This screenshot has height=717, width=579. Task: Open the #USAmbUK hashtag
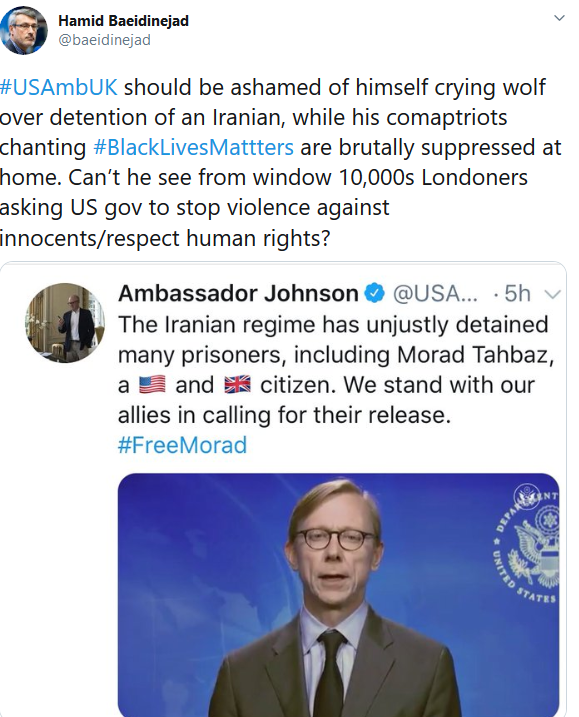59,87
